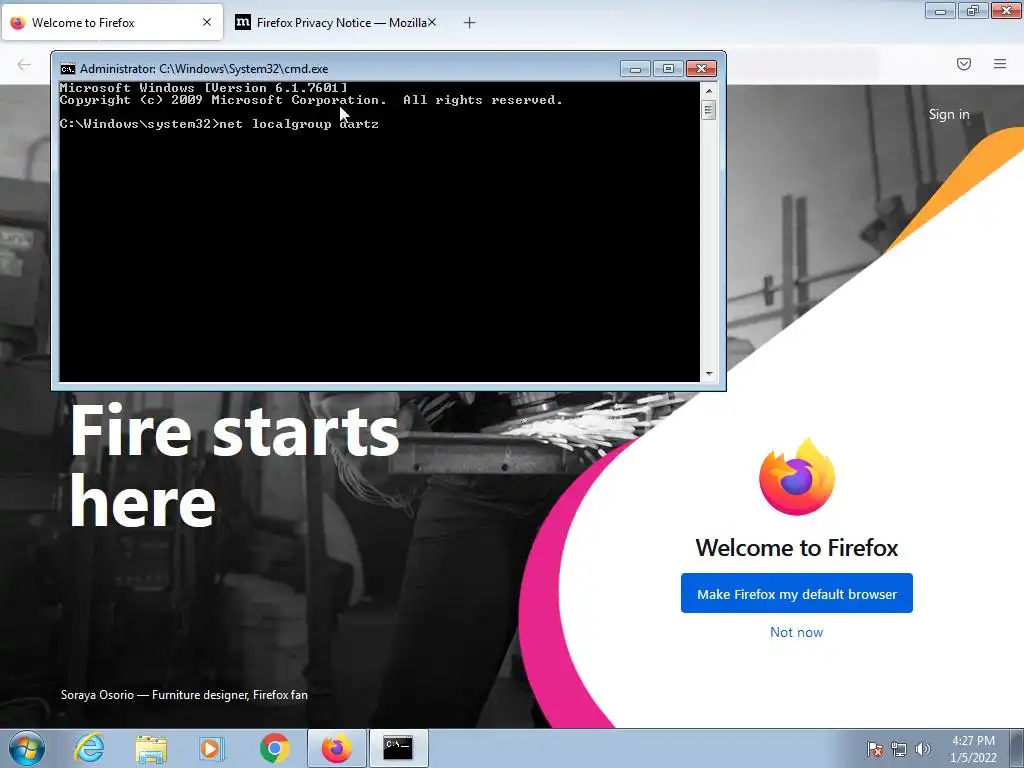This screenshot has height=768, width=1024.
Task: Open a new Firefox tab
Action: pos(470,23)
